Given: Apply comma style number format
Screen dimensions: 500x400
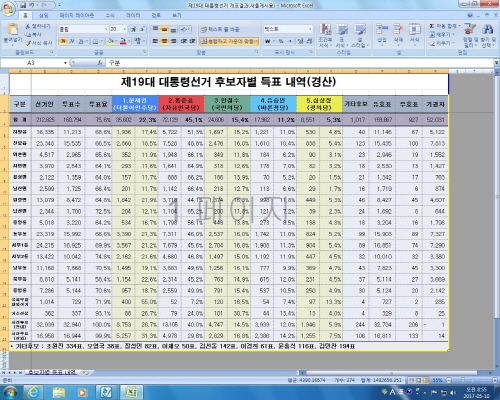Looking at the screenshot, I should [290, 41].
